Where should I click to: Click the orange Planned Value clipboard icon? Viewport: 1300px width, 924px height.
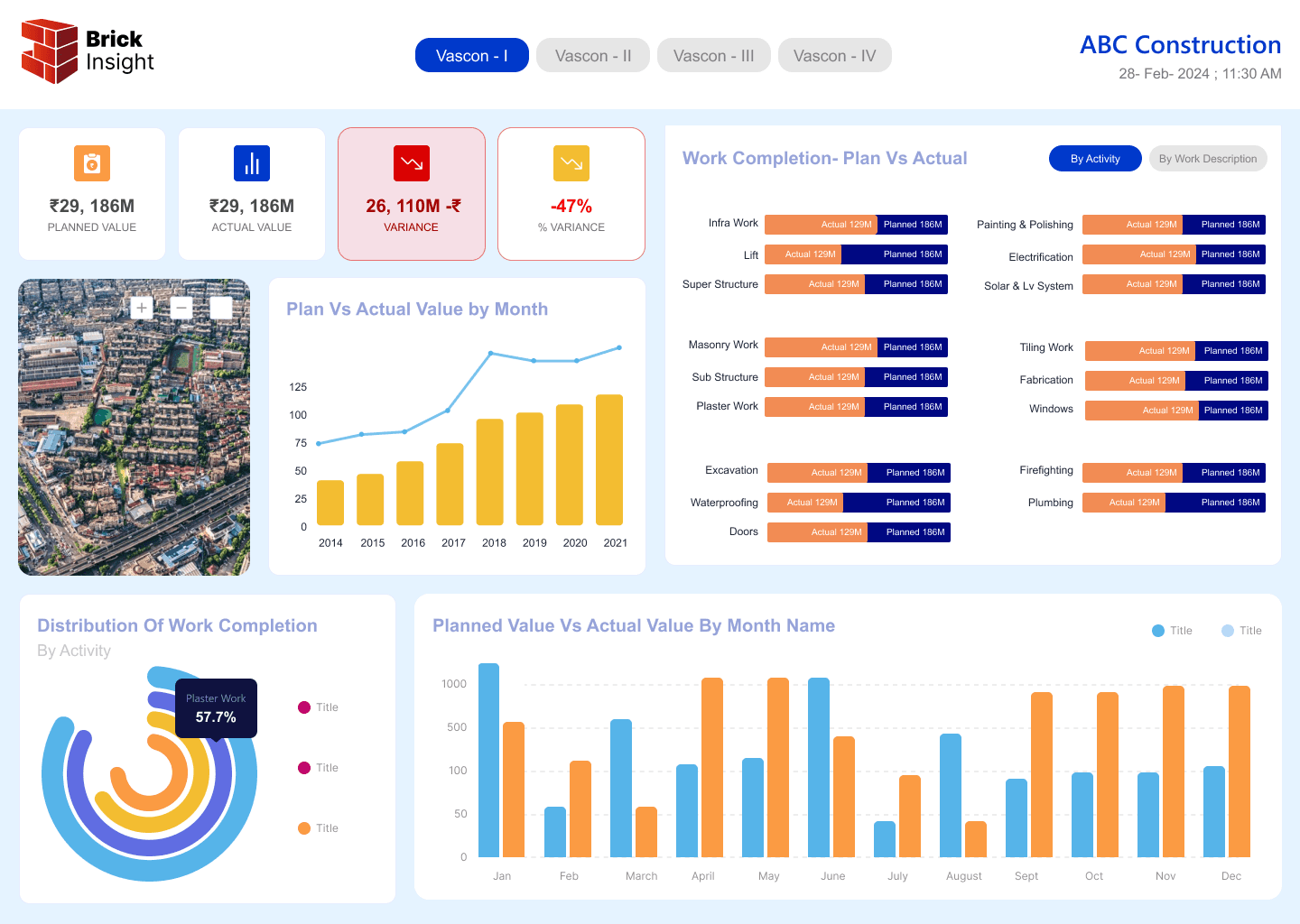click(x=92, y=163)
